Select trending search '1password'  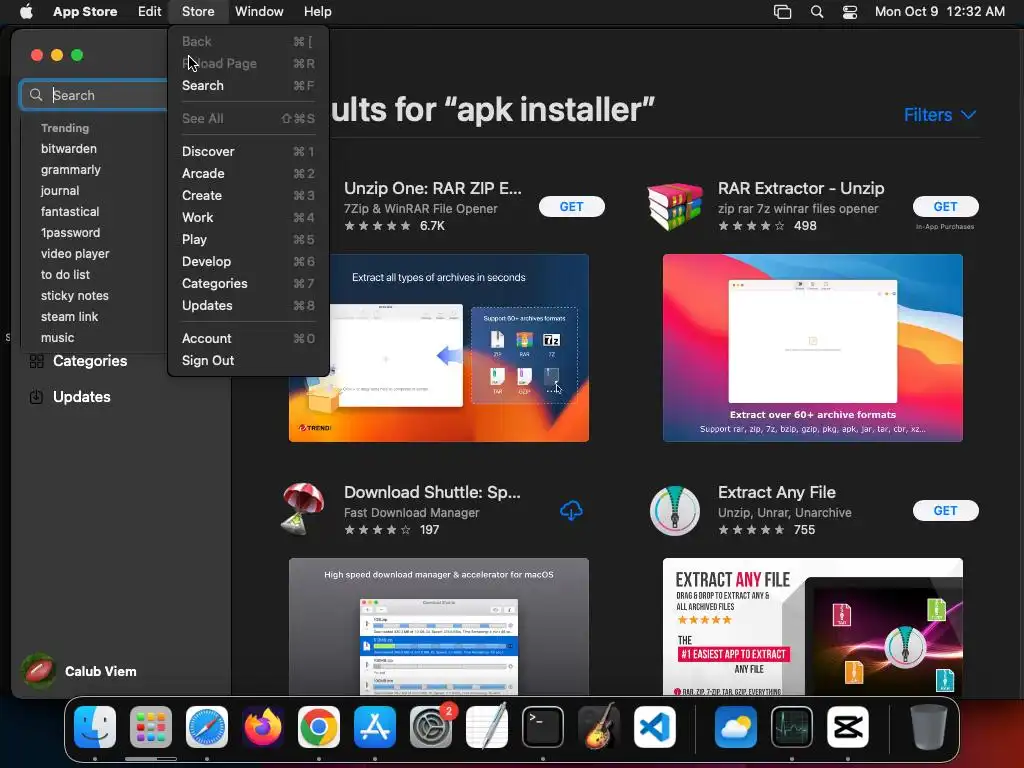pos(71,232)
